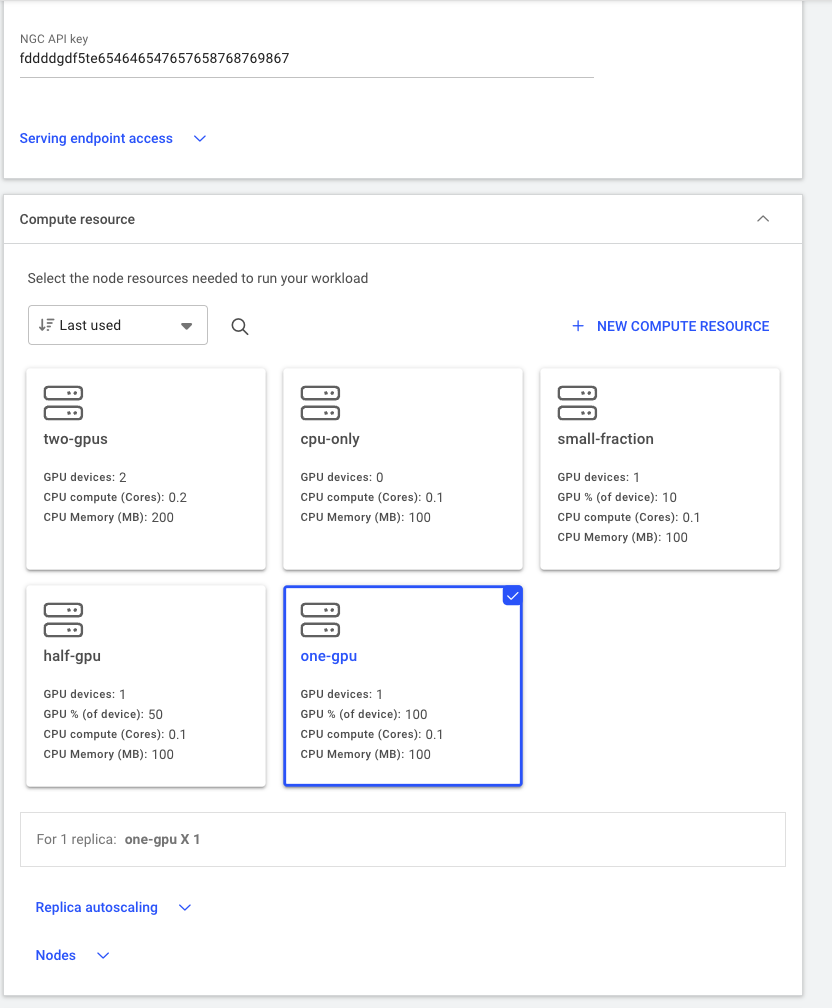
Task: Click 'GPU % (of device): 10' text
Action: 617,497
